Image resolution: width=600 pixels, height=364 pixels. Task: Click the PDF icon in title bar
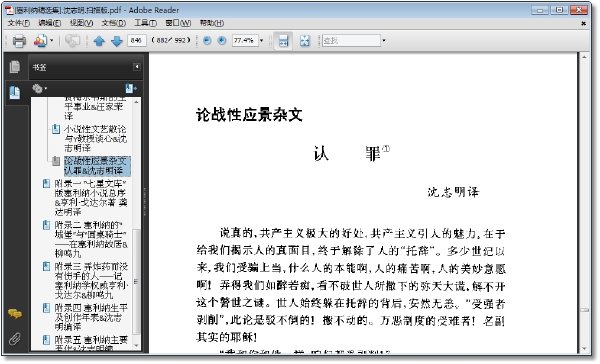click(x=9, y=10)
